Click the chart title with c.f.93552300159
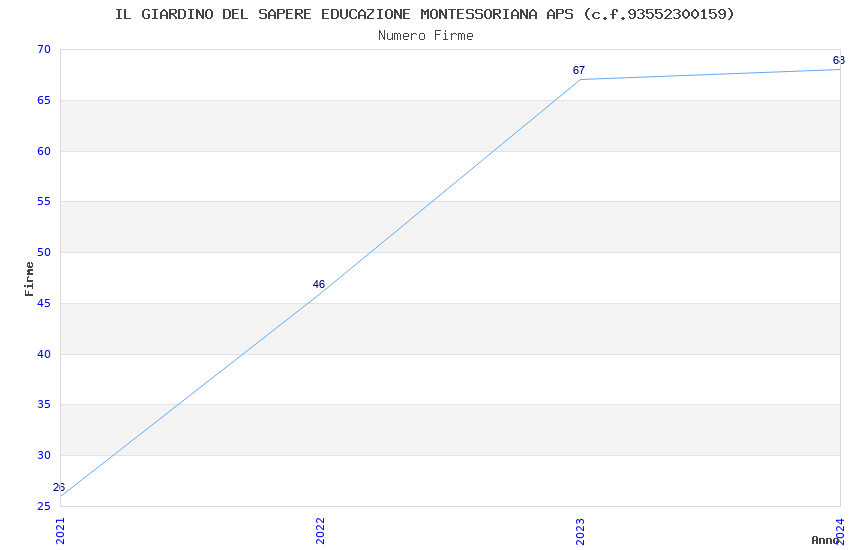The width and height of the screenshot is (850, 550). click(x=424, y=14)
